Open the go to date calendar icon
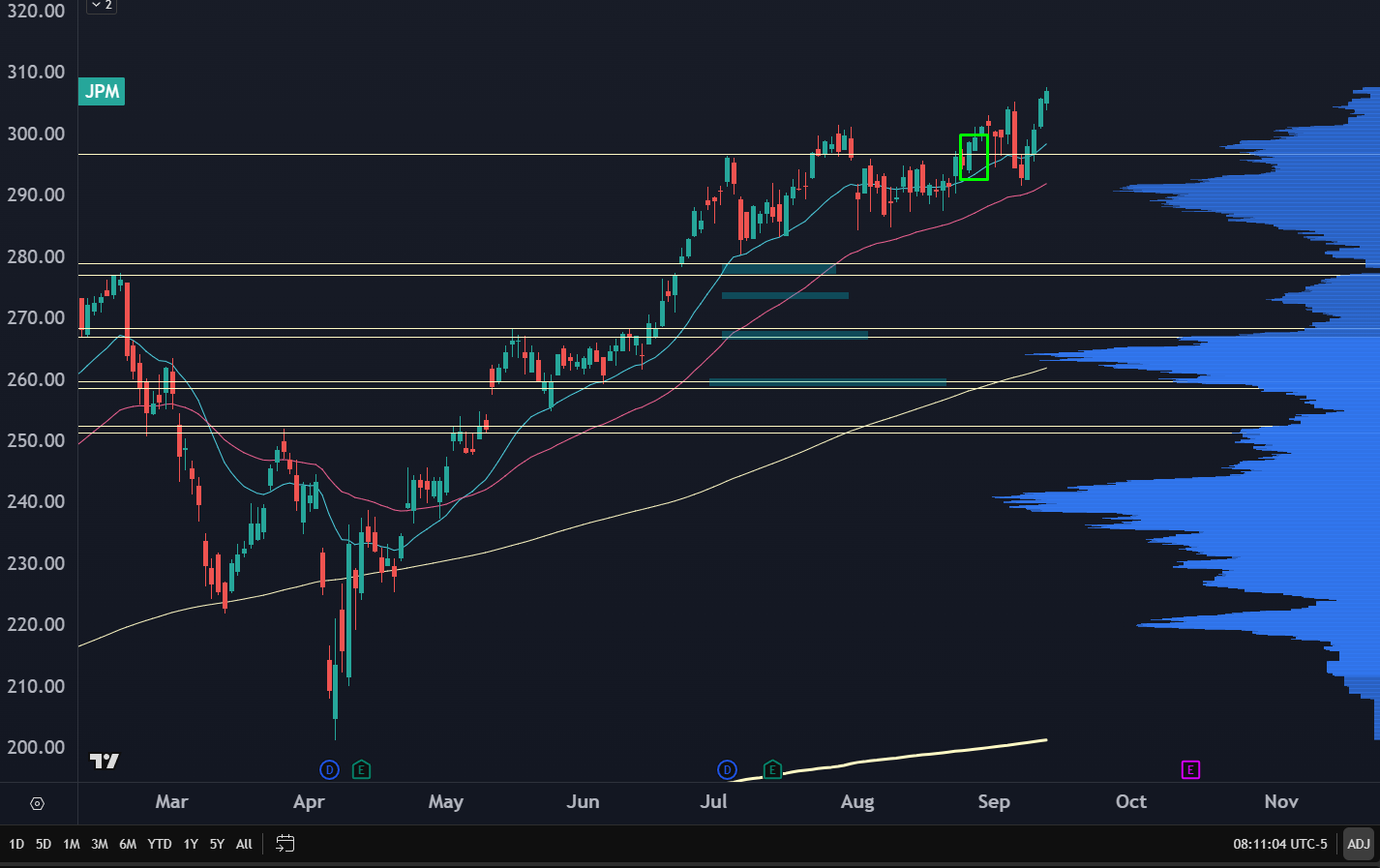The height and width of the screenshot is (868, 1380). pyautogui.click(x=285, y=844)
